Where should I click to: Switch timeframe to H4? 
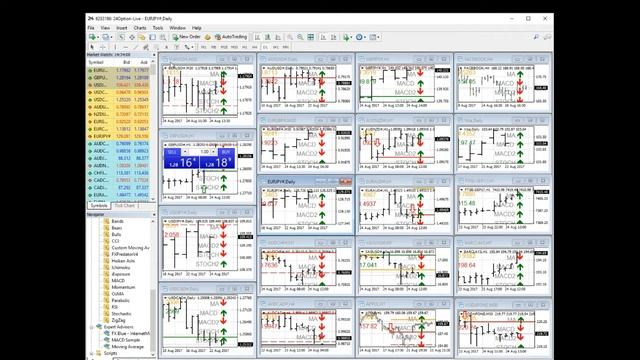coord(255,47)
